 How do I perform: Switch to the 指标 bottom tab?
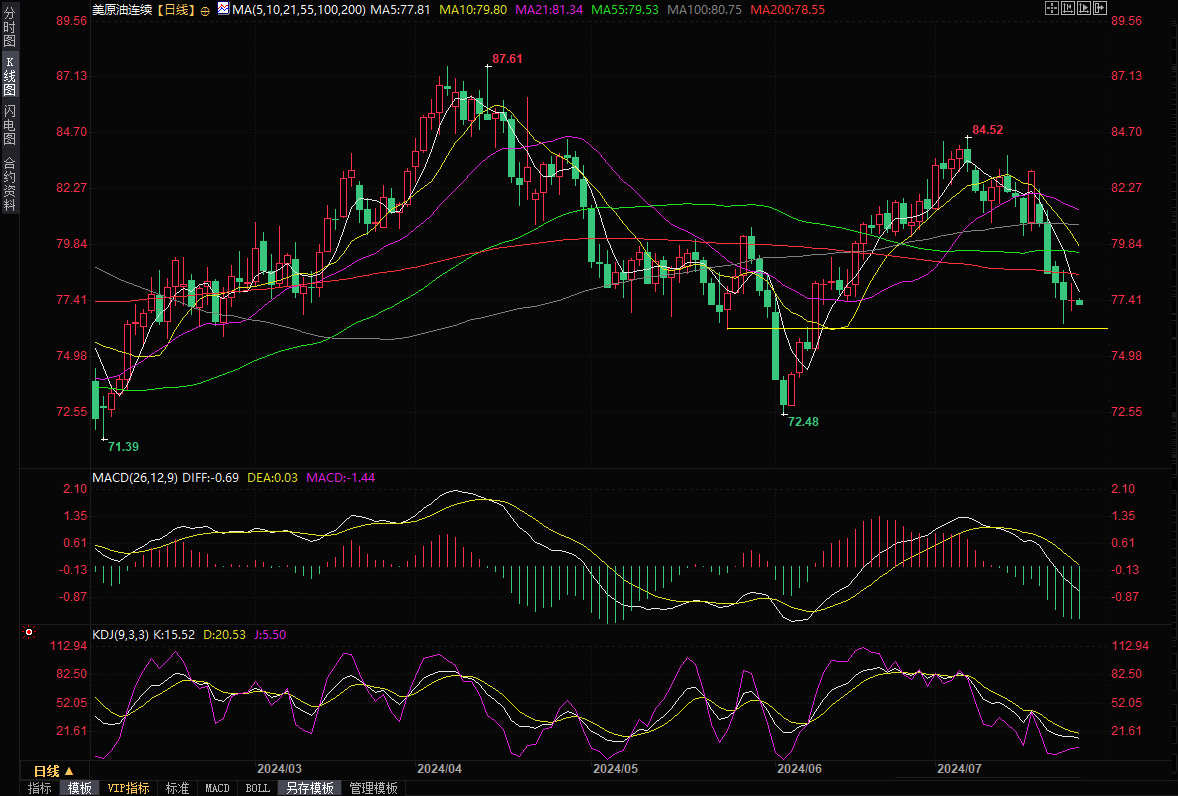[x=40, y=788]
